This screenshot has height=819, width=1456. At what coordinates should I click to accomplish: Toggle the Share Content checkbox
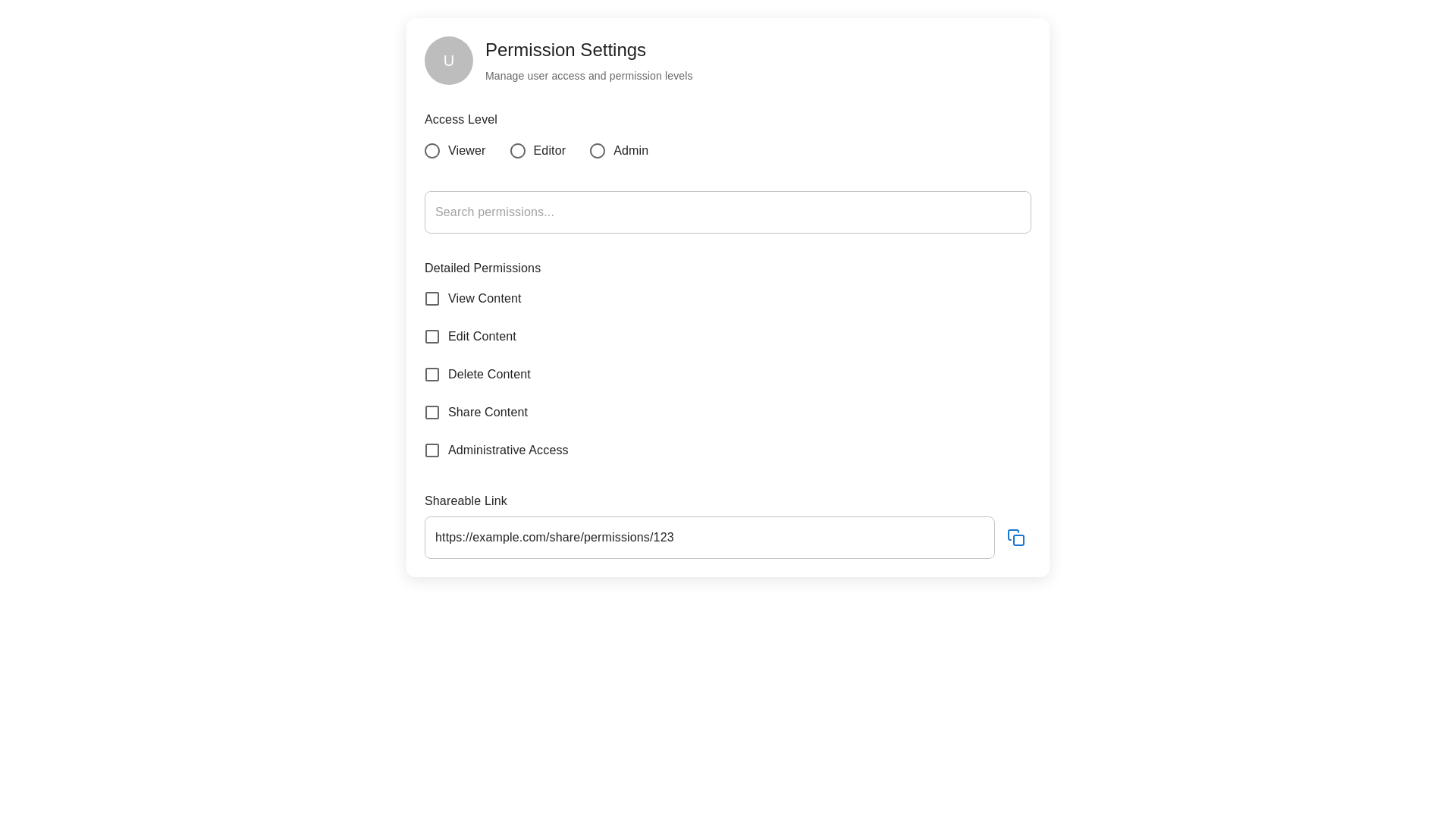pos(432,412)
